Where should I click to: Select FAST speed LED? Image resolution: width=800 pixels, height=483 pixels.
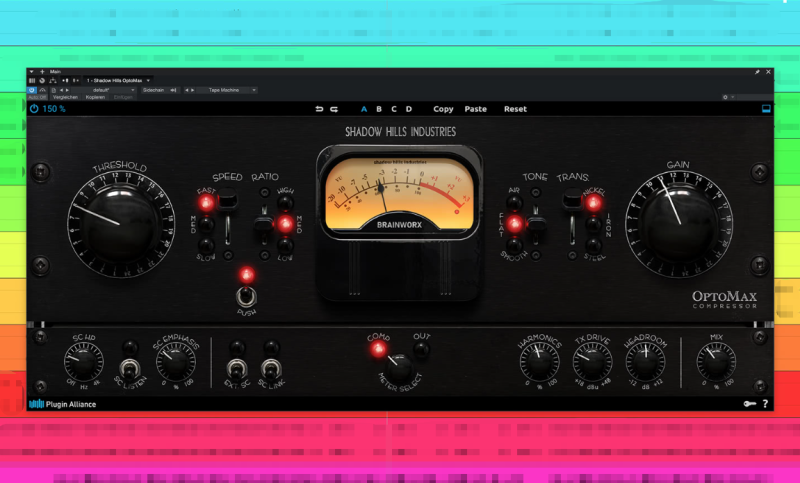(x=206, y=203)
